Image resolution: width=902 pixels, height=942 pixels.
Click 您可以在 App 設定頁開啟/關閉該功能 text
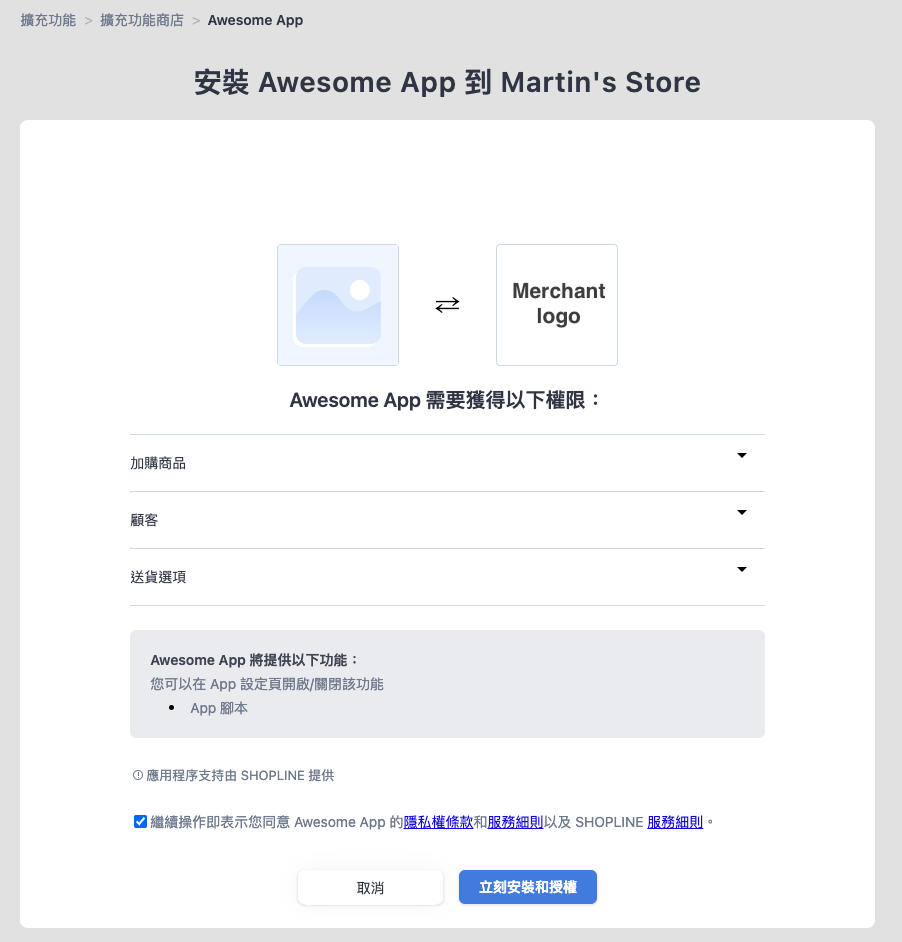[x=267, y=684]
